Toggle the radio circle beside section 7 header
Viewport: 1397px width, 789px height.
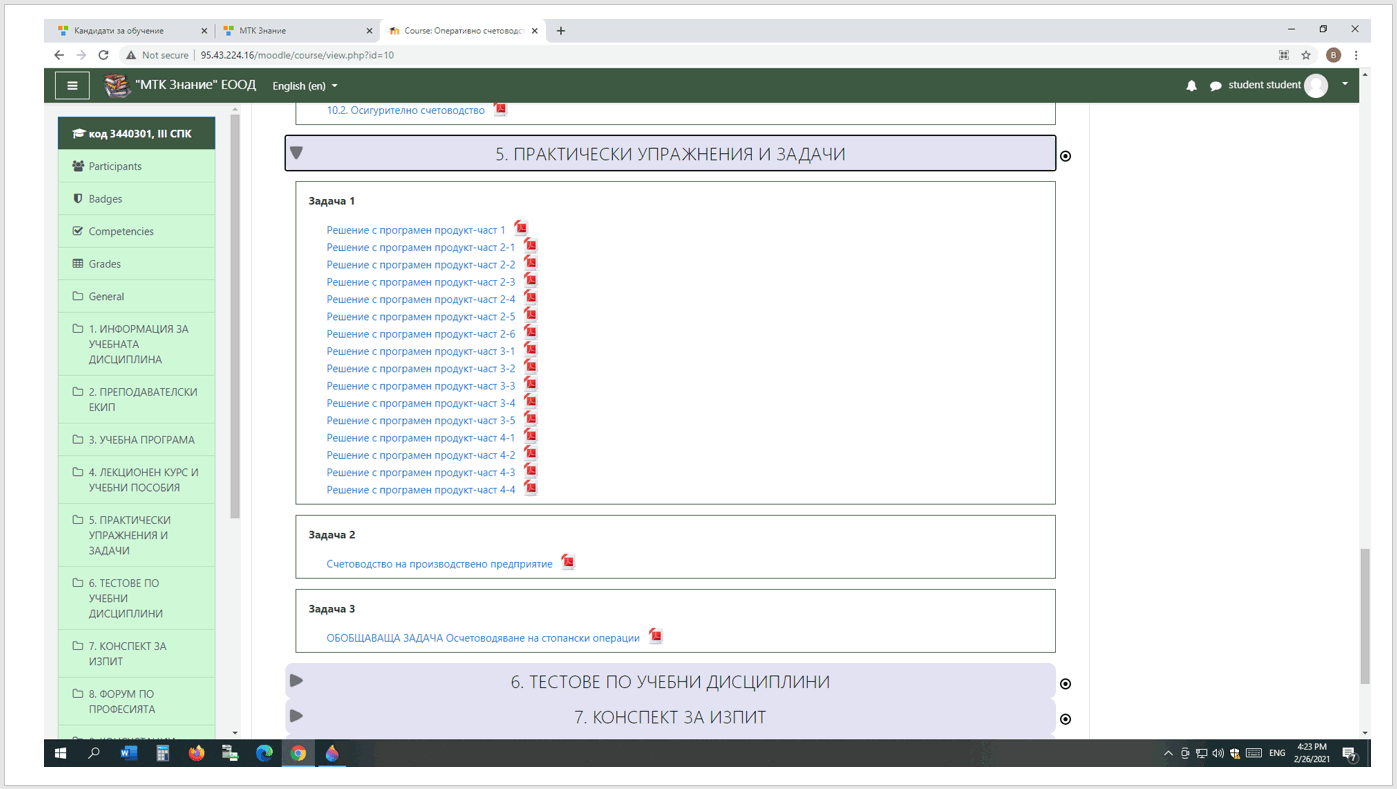[x=1065, y=719]
